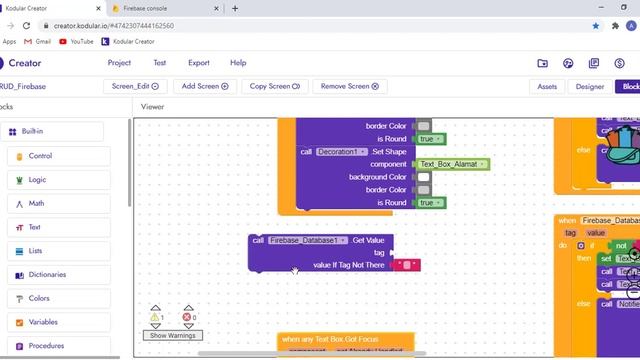Screen dimensions: 640x360
Task: Bookmark this page with the star icon
Action: (x=596, y=26)
